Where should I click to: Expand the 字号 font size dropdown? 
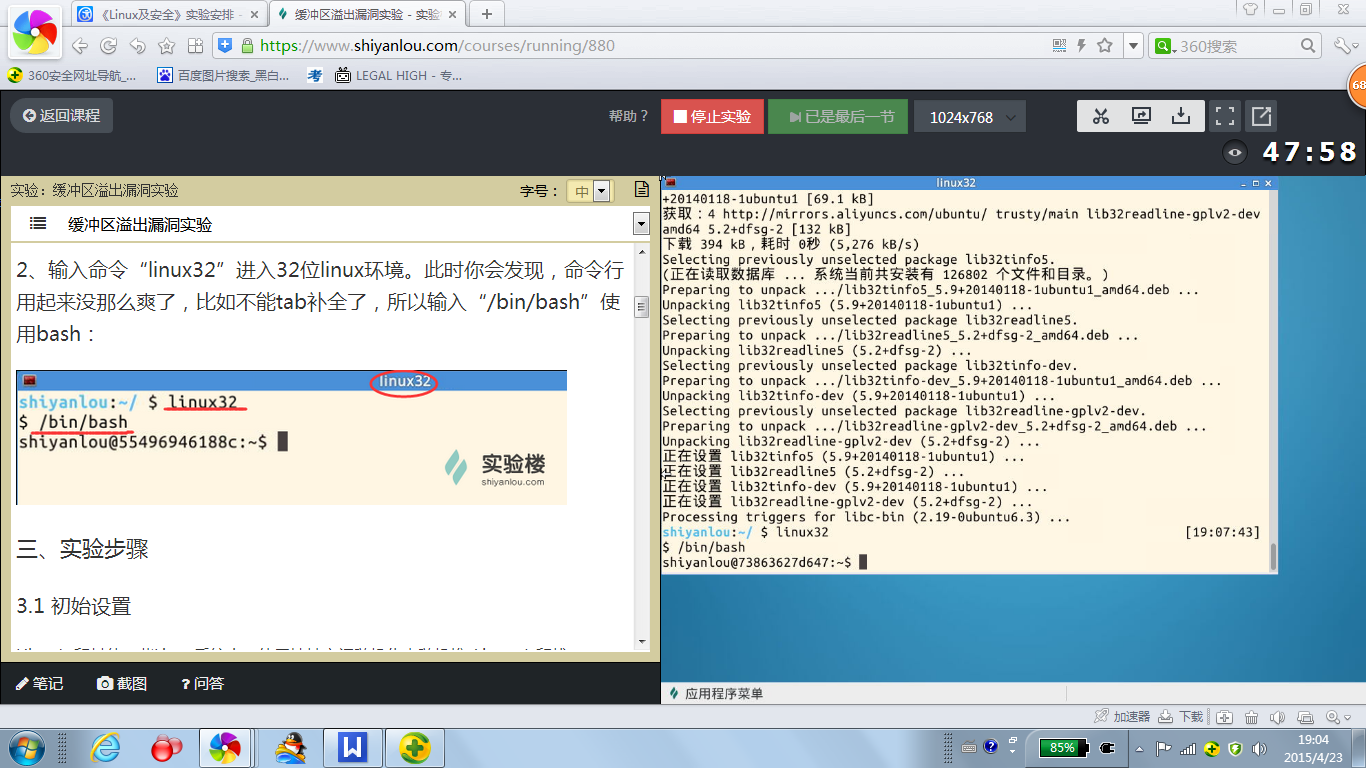tap(601, 191)
